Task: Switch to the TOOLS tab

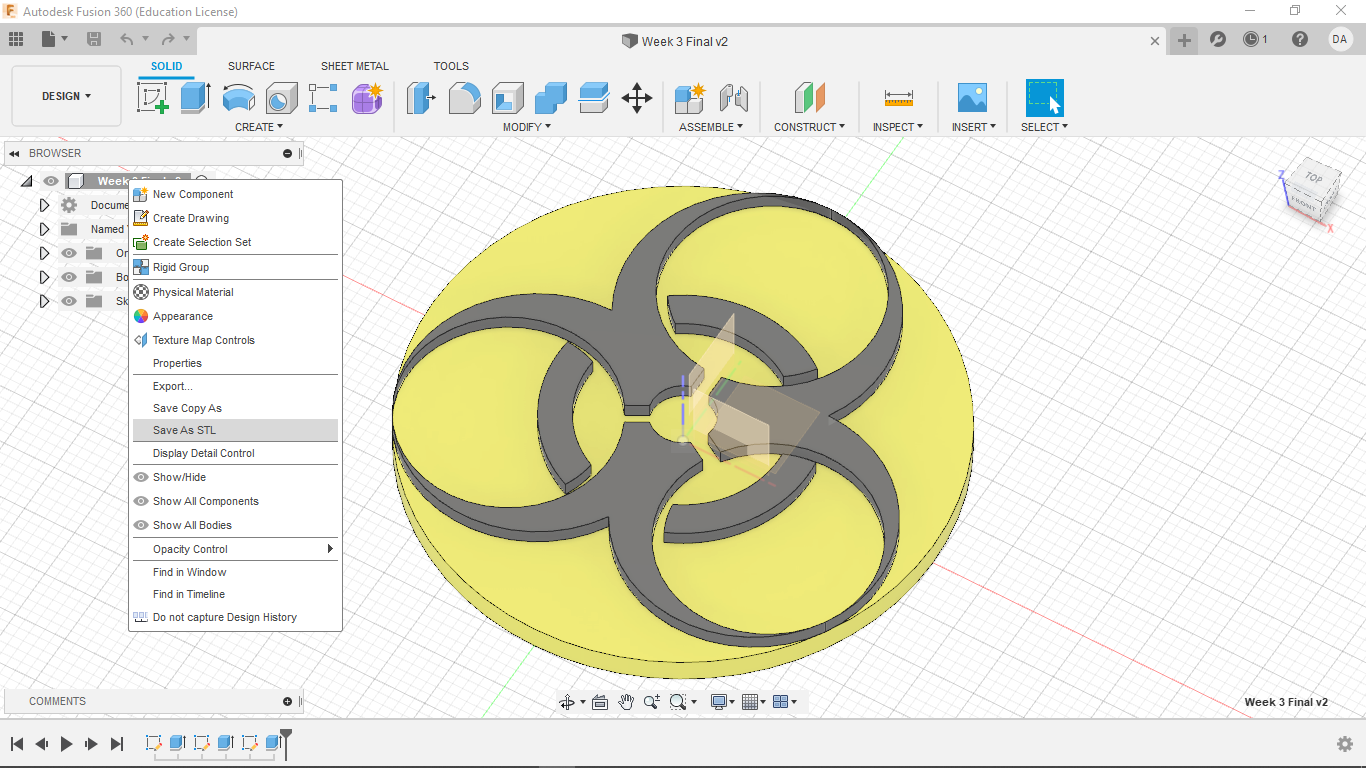Action: click(451, 66)
